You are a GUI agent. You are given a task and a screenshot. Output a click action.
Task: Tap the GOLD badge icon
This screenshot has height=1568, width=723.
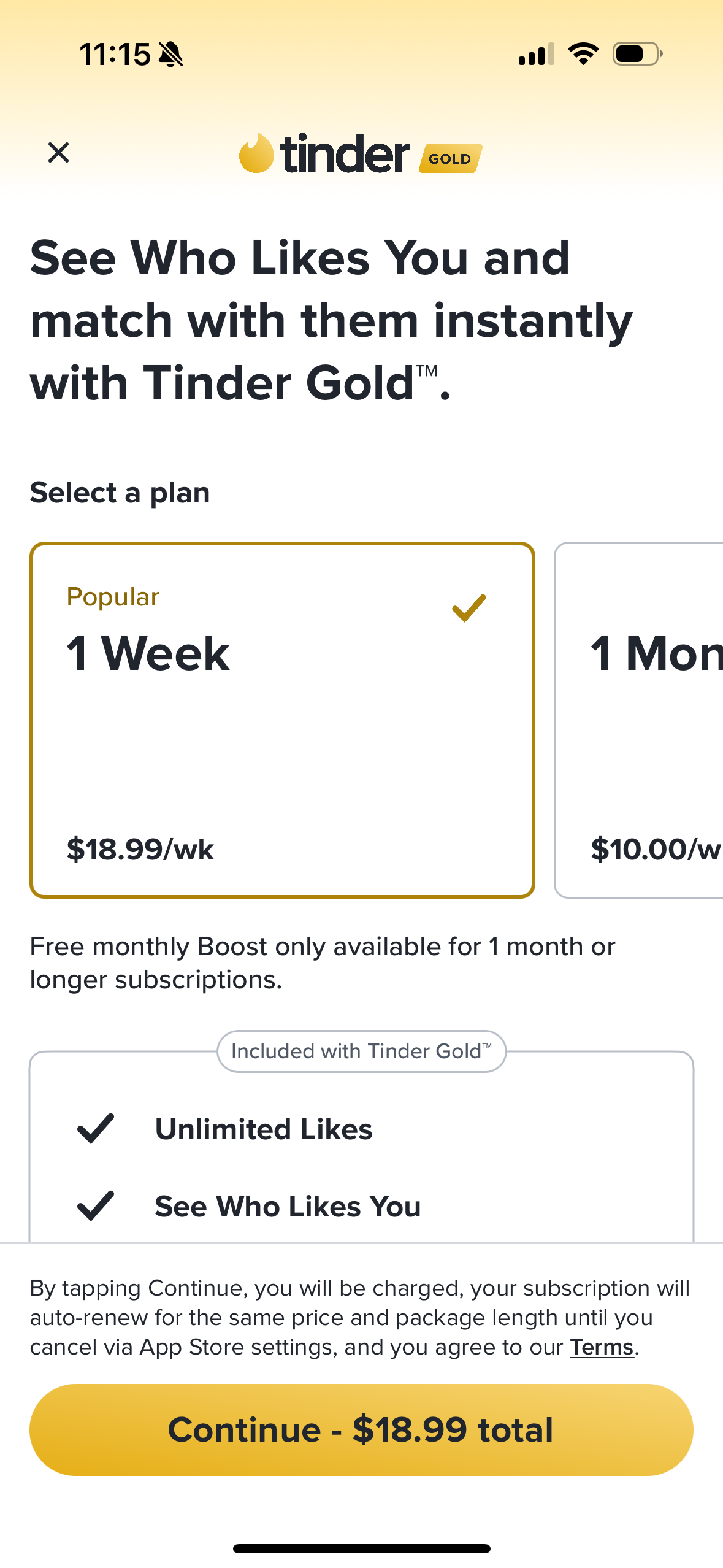point(450,158)
